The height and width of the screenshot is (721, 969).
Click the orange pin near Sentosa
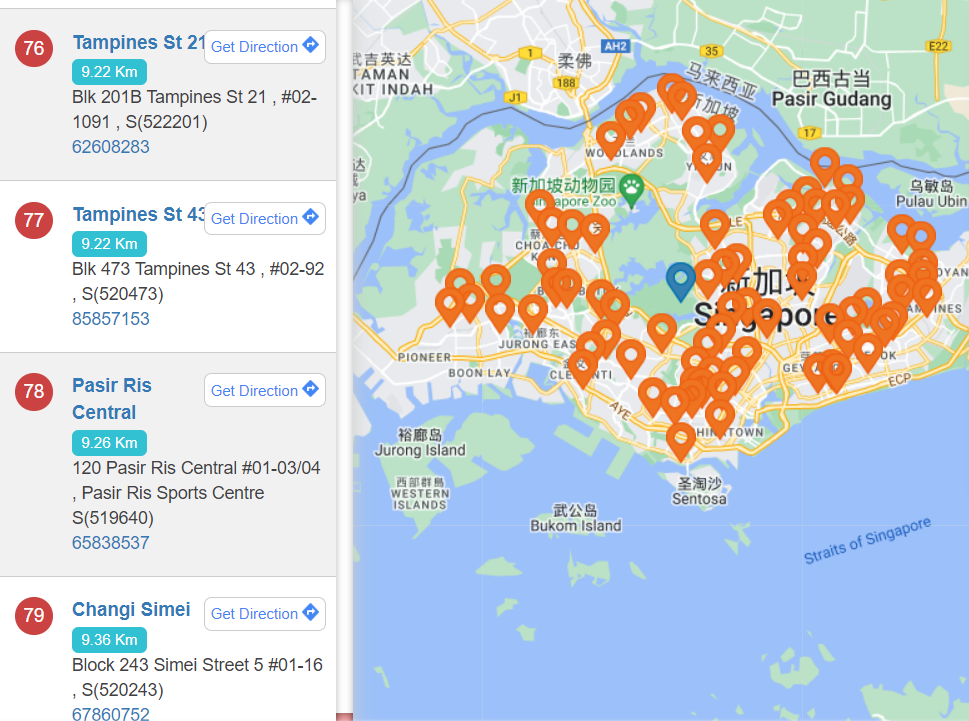(680, 441)
